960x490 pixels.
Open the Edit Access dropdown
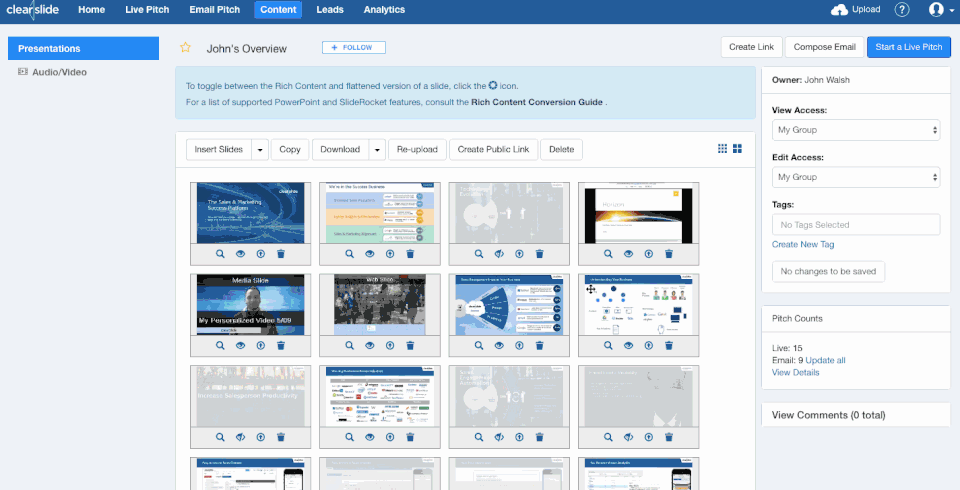(x=856, y=177)
